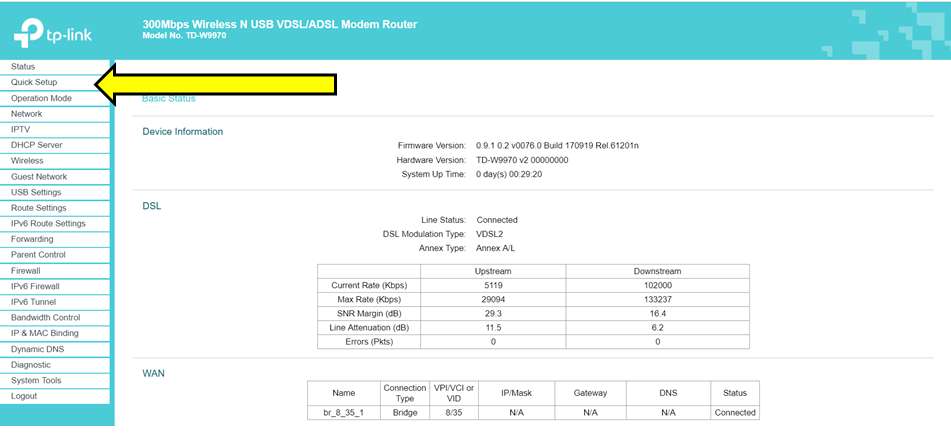Click the tp-link logo
Viewport: 951px width, 433px height.
point(53,33)
